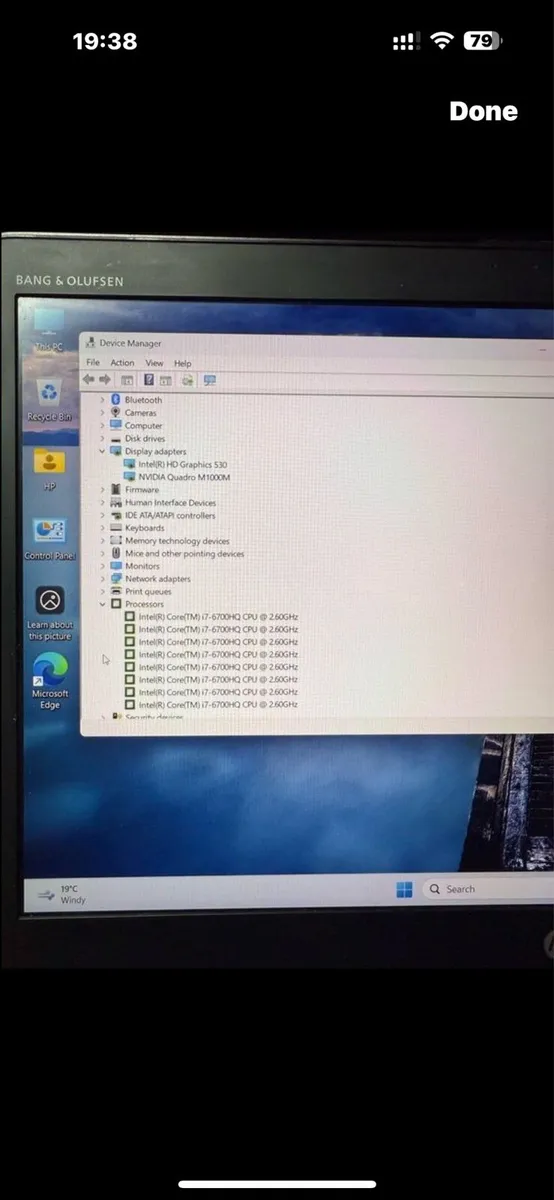This screenshot has height=1200, width=554.
Task: Open the View menu in Device Manager
Action: 154,363
